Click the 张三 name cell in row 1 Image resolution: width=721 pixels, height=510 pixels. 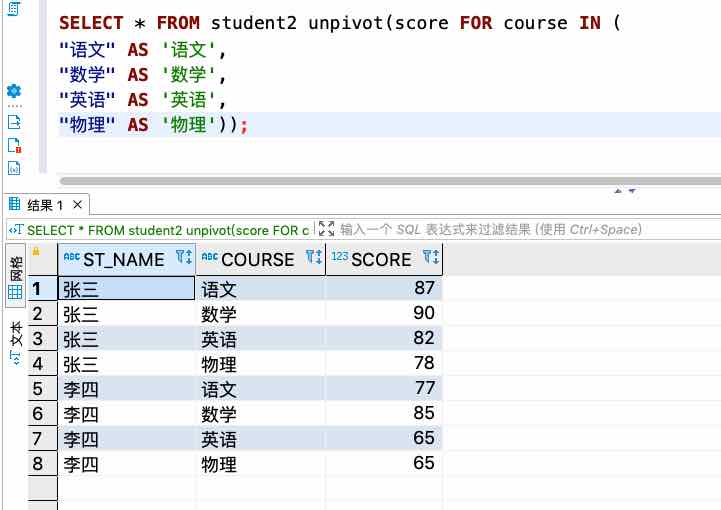pos(126,288)
